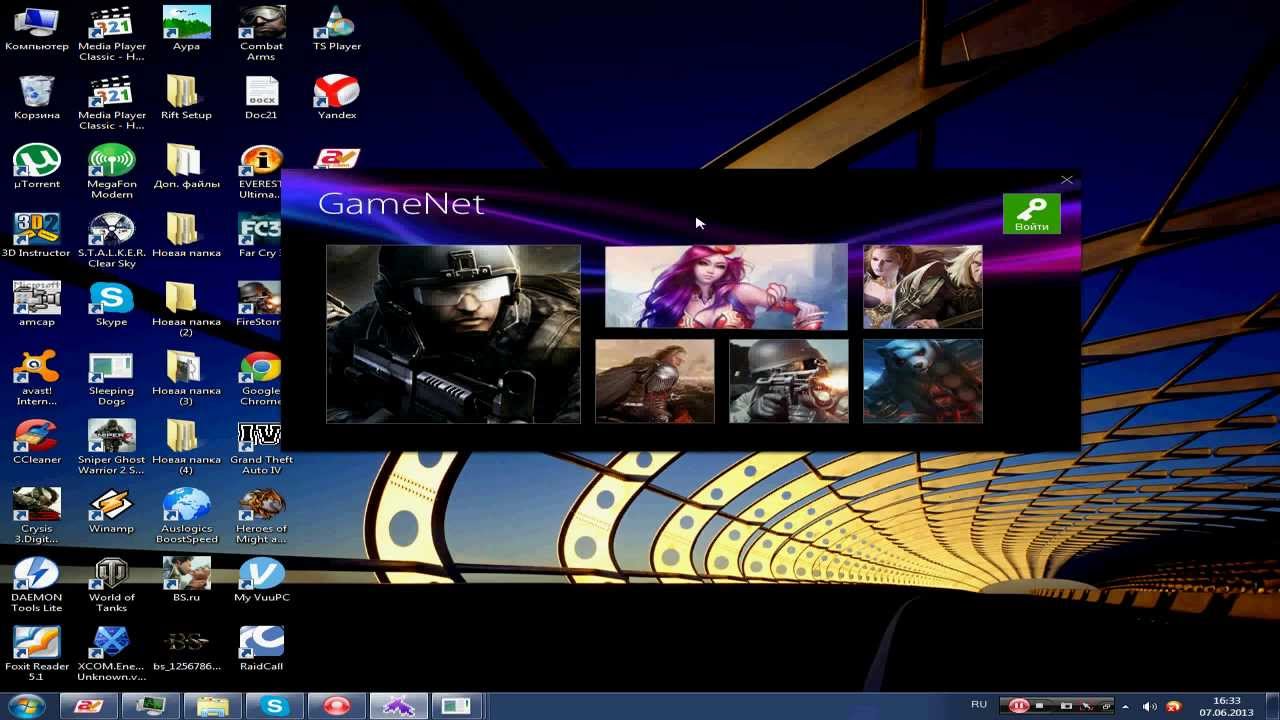Open XCOM Enemy Unknown shortcut
1280x720 pixels.
point(112,654)
